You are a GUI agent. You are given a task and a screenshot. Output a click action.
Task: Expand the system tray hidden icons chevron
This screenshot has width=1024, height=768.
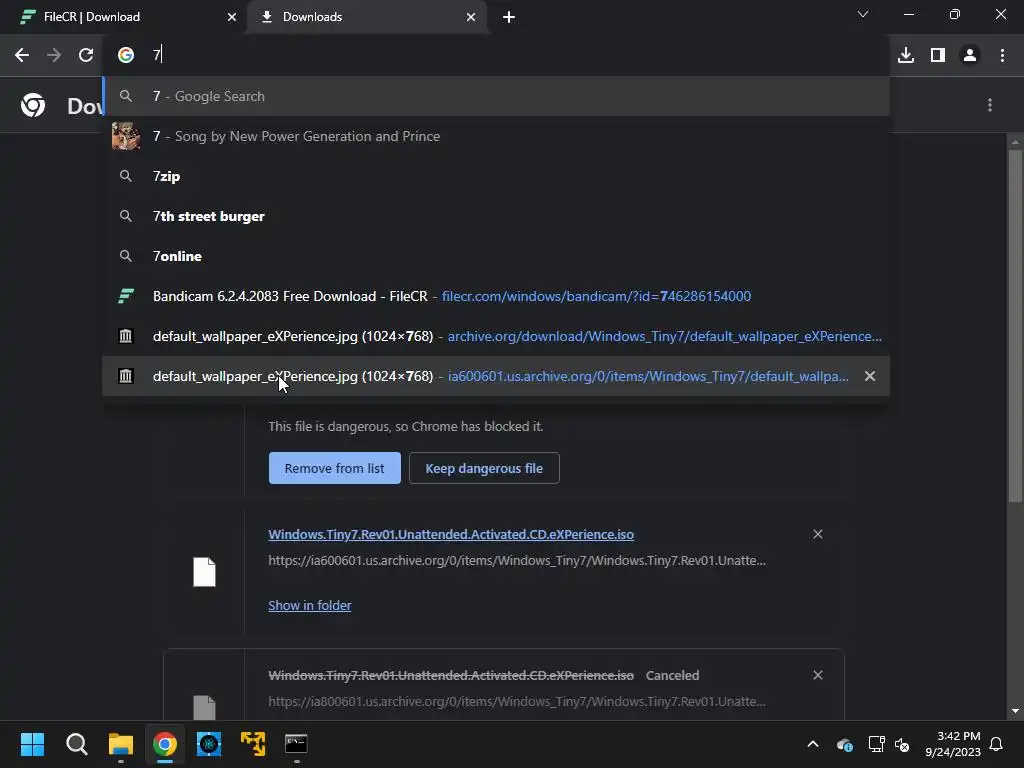point(813,744)
